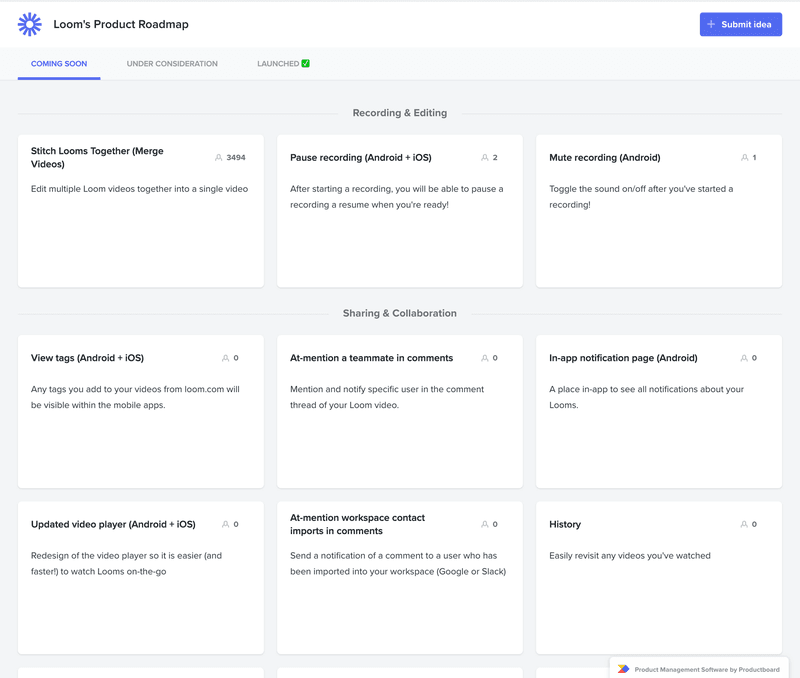This screenshot has height=678, width=800.
Task: Click the vote icon on At-mention a teammate card
Action: 485,358
